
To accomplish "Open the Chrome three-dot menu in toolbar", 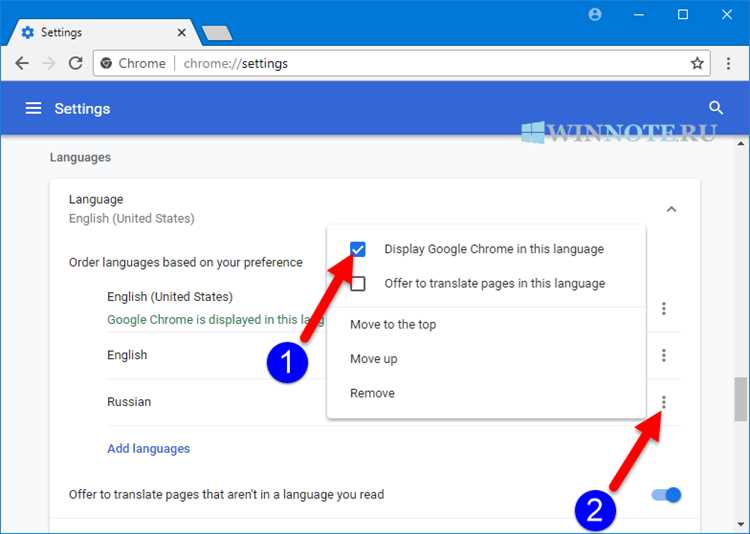I will [728, 63].
